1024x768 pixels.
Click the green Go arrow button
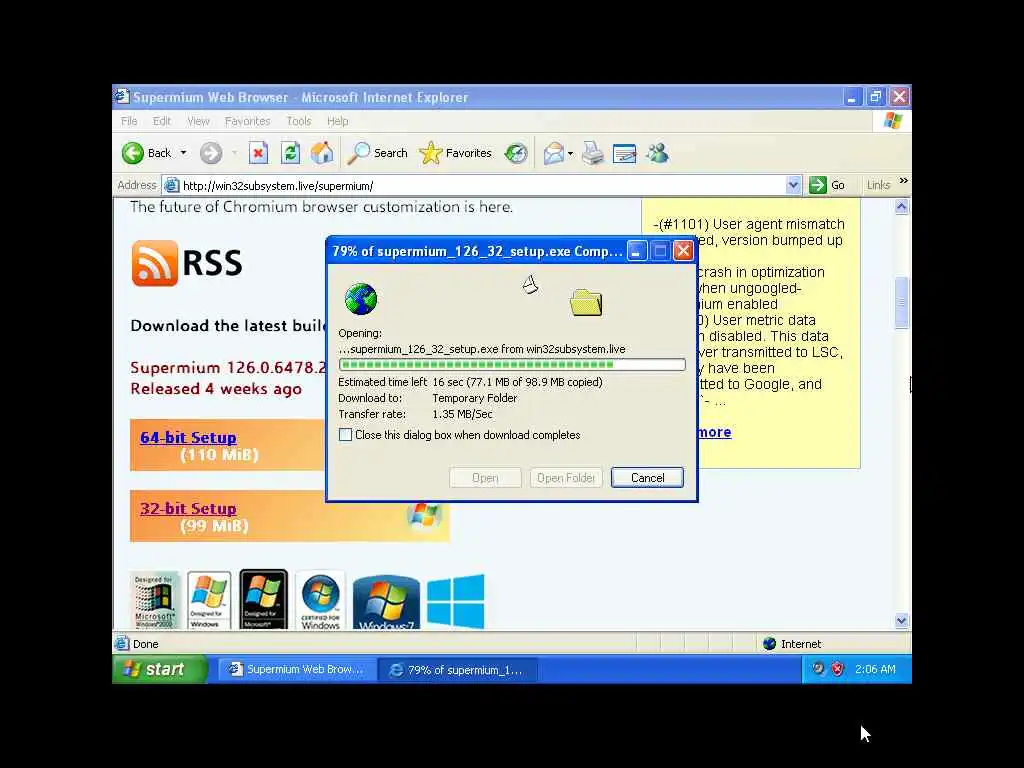[x=818, y=185]
